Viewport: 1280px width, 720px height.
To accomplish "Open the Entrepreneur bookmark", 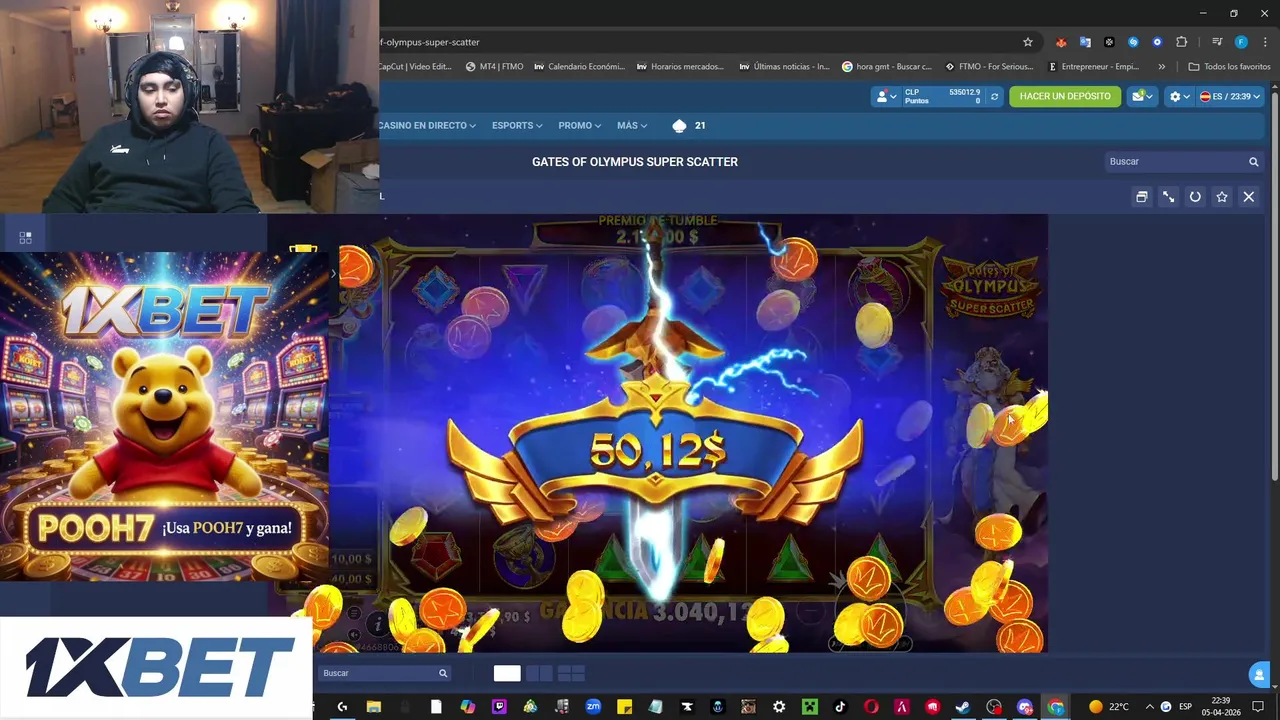I will pos(1094,67).
